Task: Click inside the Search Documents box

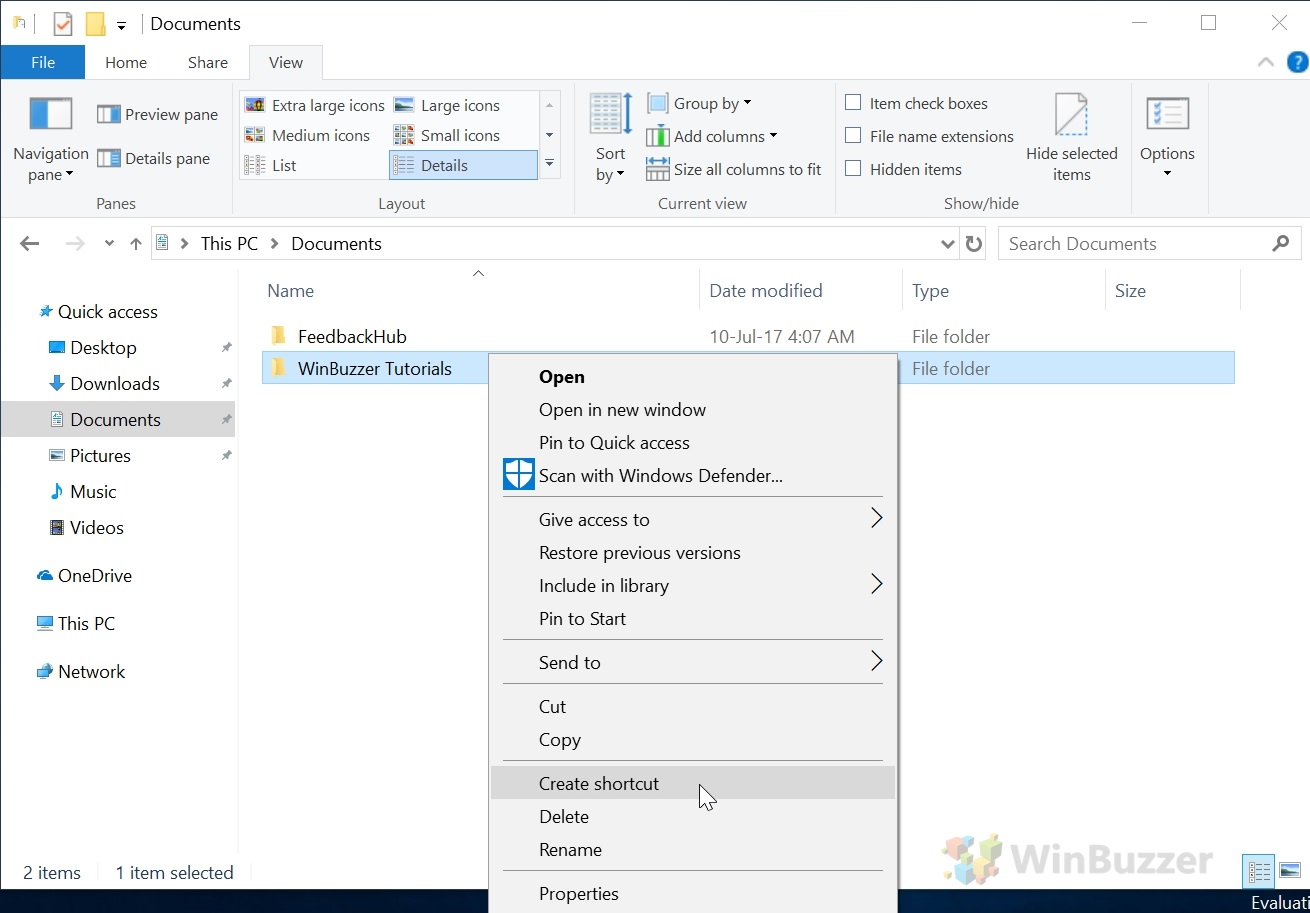Action: (1100, 243)
